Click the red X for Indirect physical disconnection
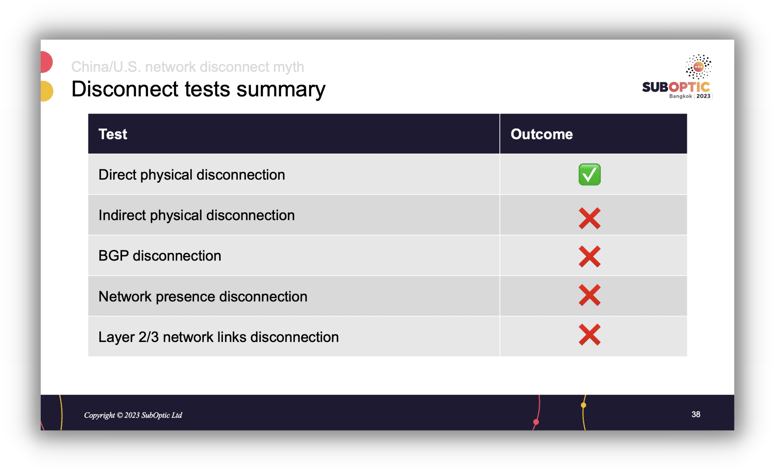This screenshot has height=469, width=775. (589, 217)
